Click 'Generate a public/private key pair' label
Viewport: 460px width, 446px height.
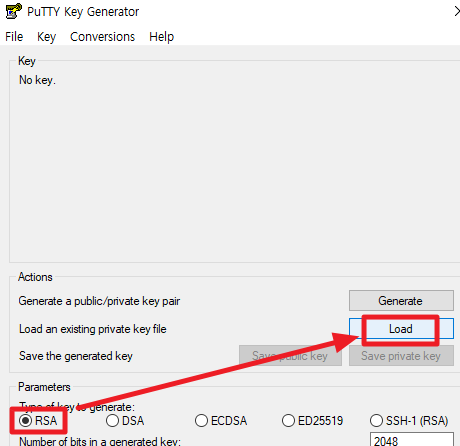pyautogui.click(x=99, y=301)
